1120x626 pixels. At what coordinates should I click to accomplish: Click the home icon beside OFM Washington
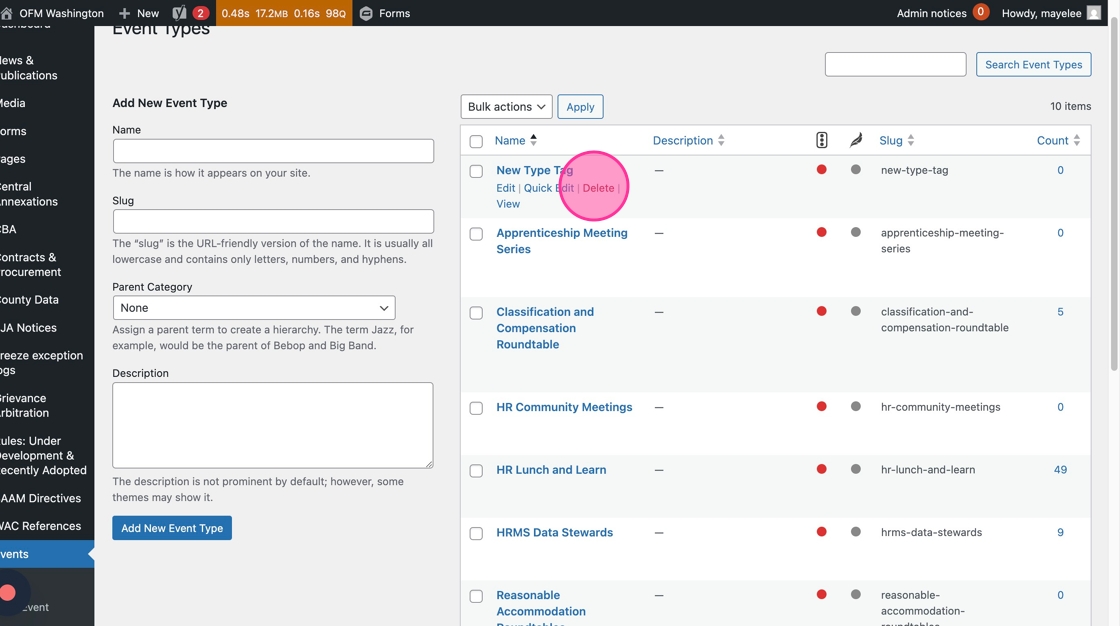click(x=7, y=13)
